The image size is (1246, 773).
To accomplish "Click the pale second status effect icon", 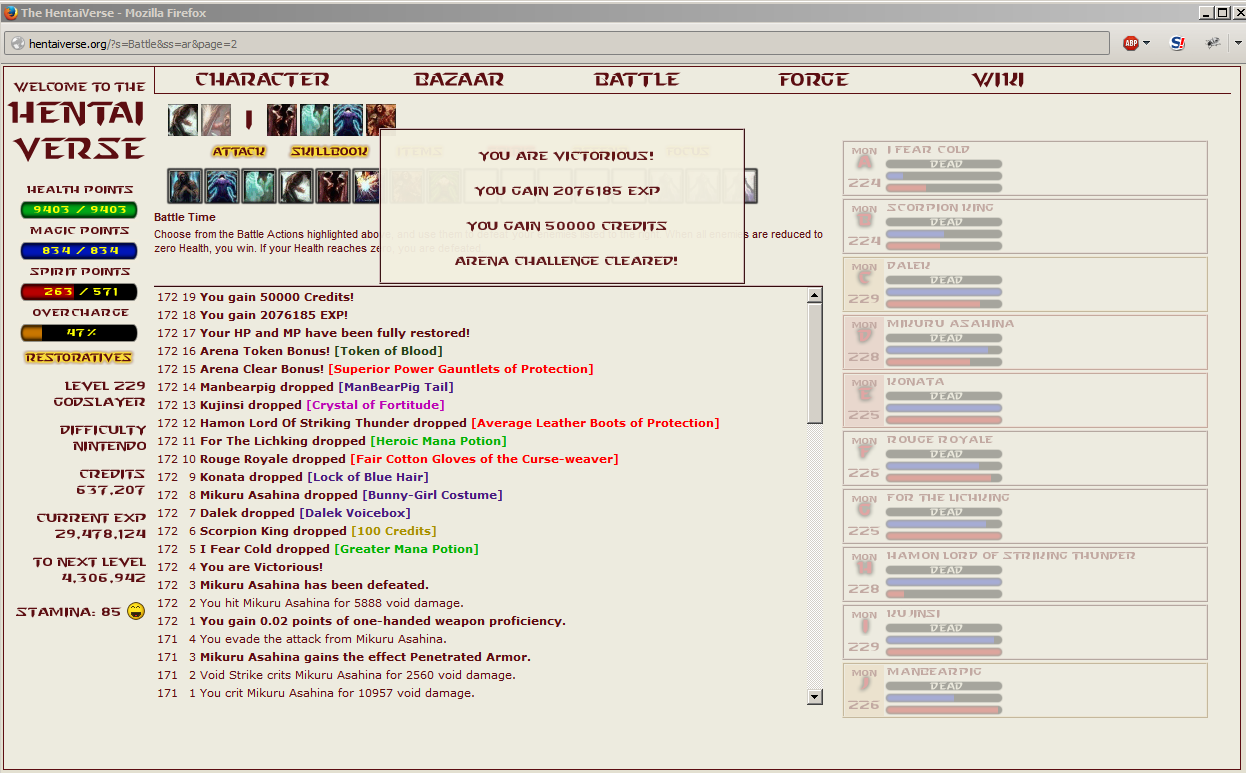I will click(x=216, y=120).
